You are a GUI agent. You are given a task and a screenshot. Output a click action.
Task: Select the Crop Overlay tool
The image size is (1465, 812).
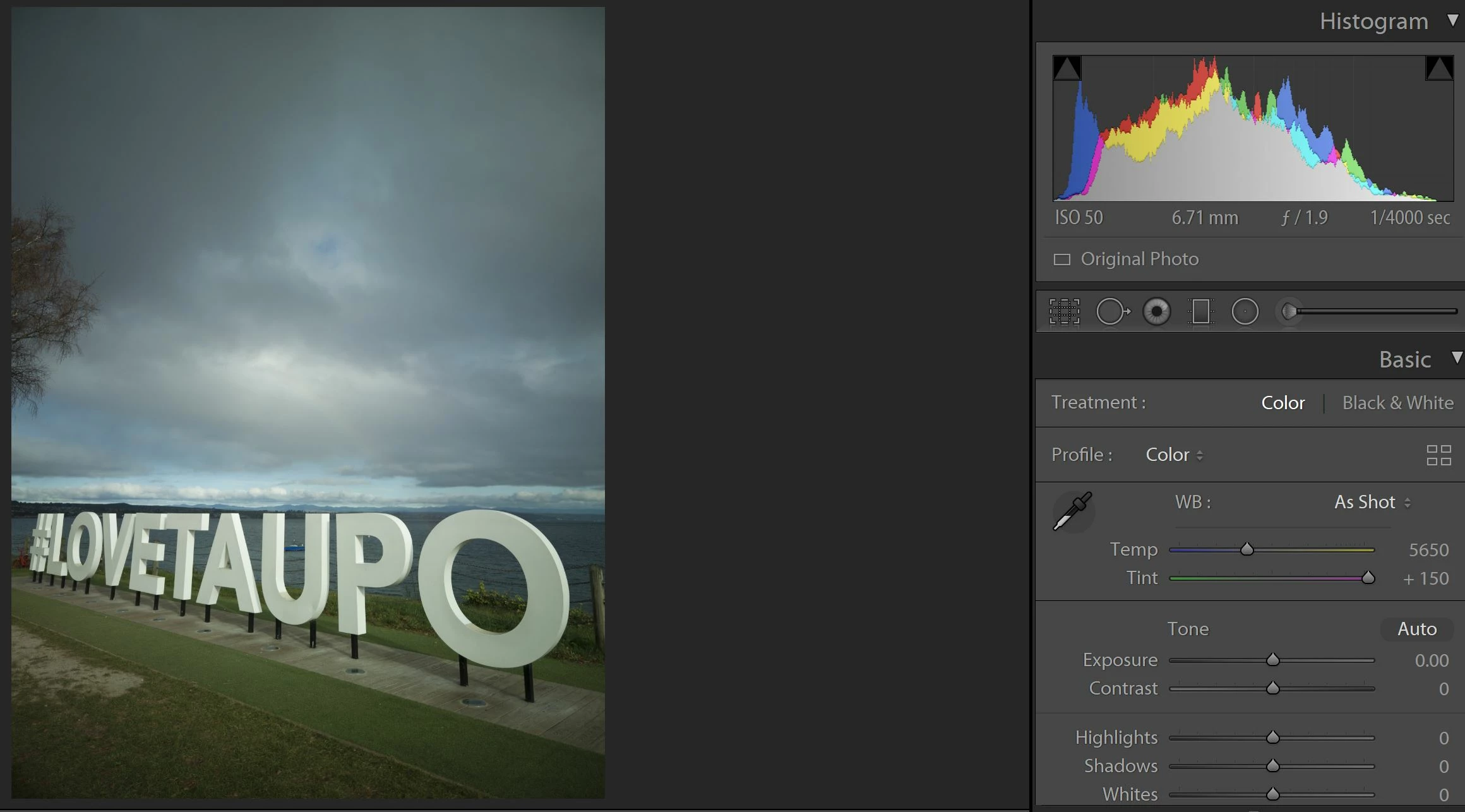pos(1065,311)
